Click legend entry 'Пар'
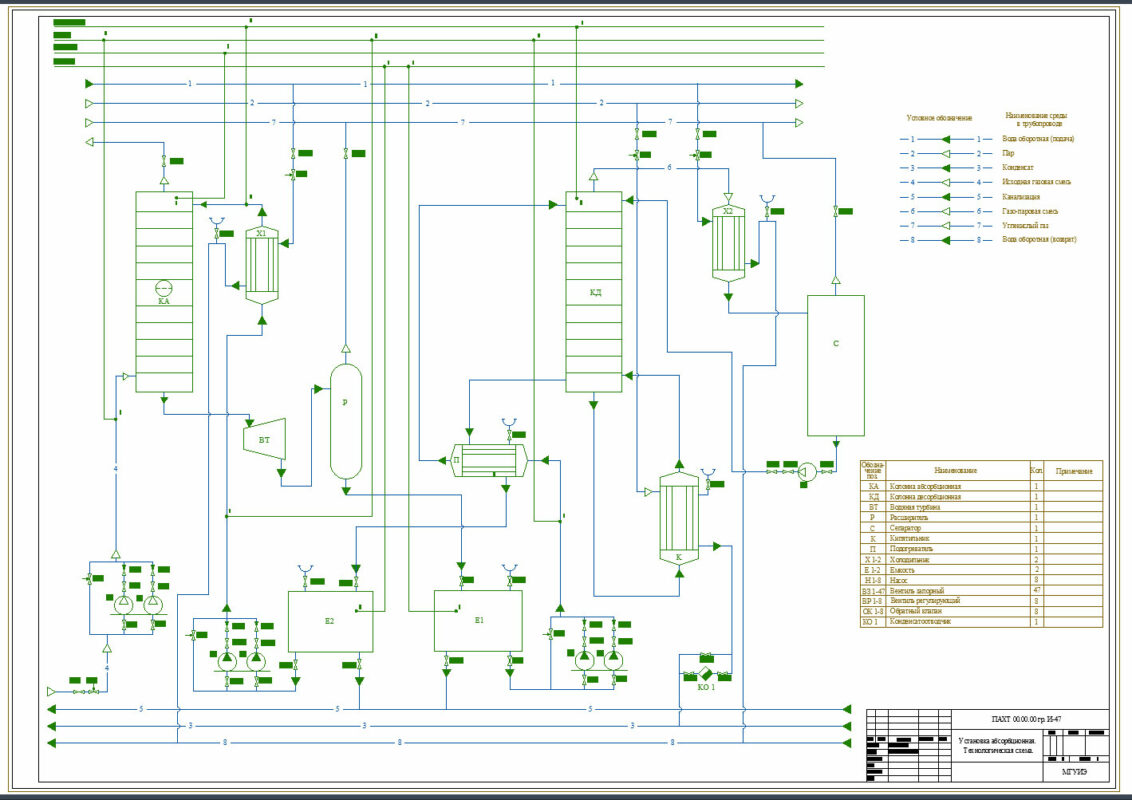The image size is (1132, 800). click(x=1008, y=153)
